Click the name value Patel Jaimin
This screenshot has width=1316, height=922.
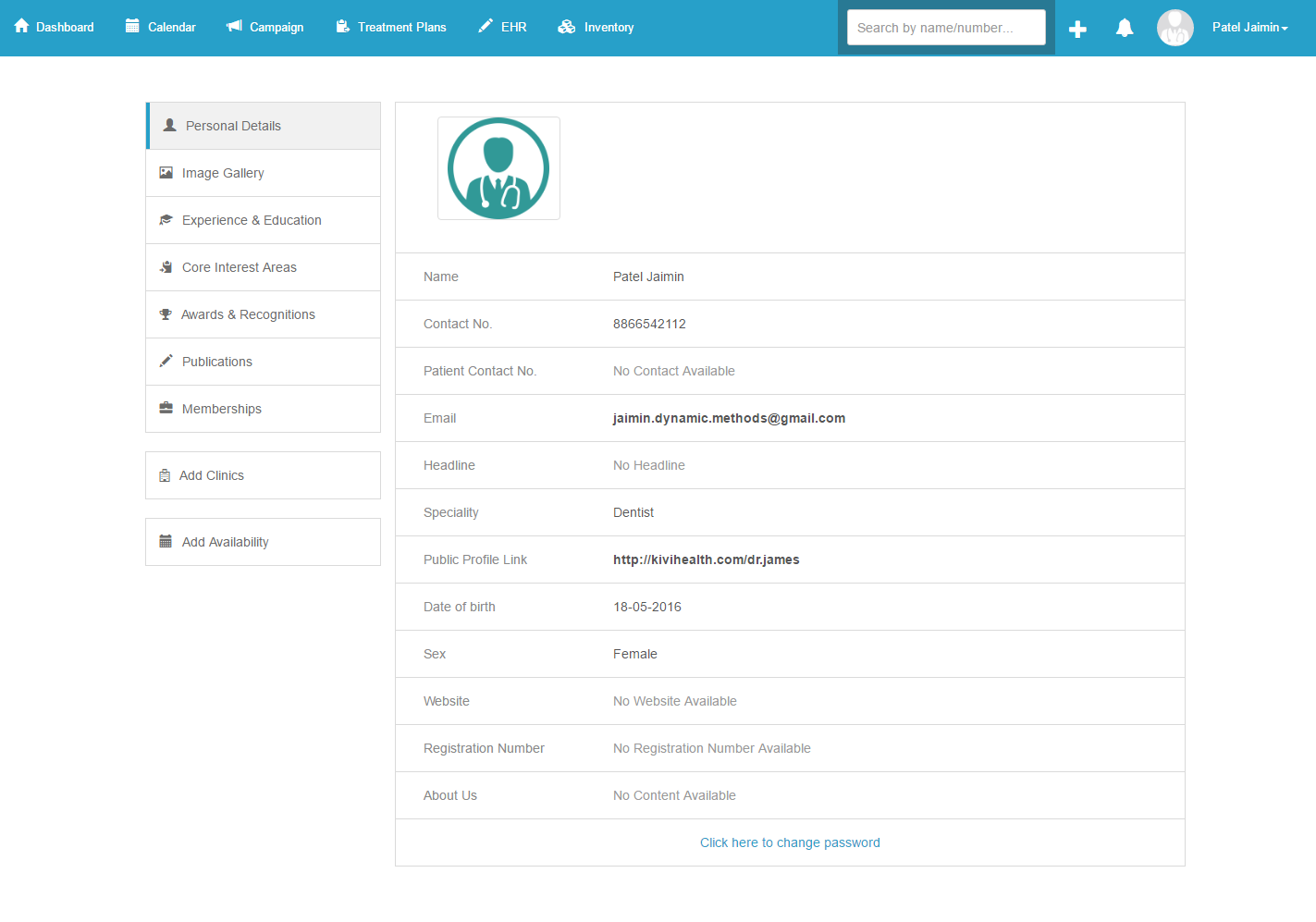click(648, 277)
